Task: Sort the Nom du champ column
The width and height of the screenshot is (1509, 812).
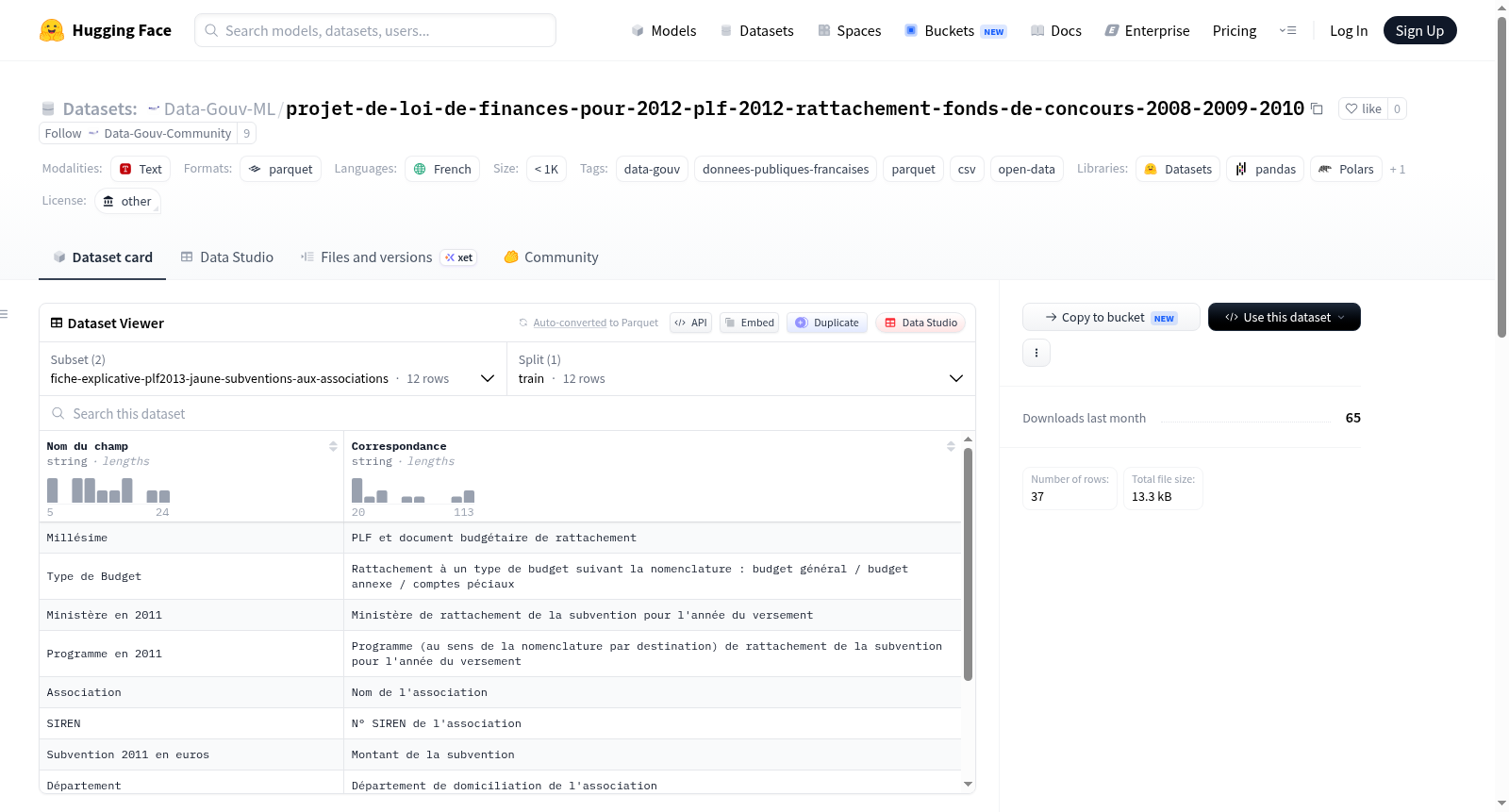Action: point(333,446)
